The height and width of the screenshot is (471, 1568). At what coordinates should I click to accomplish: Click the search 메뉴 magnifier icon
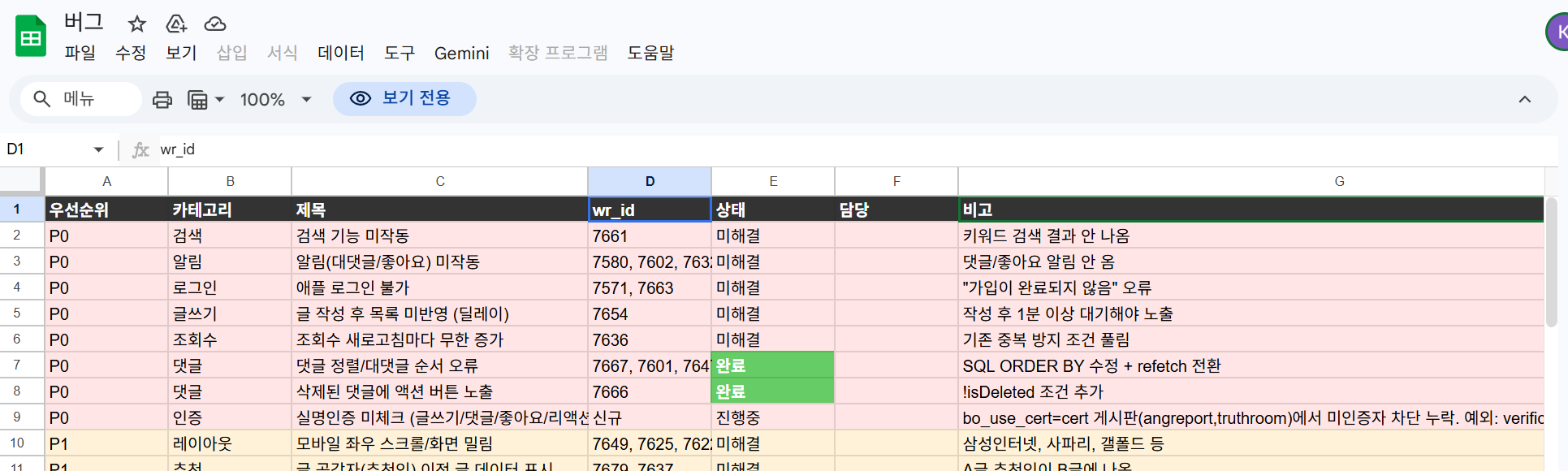point(42,99)
